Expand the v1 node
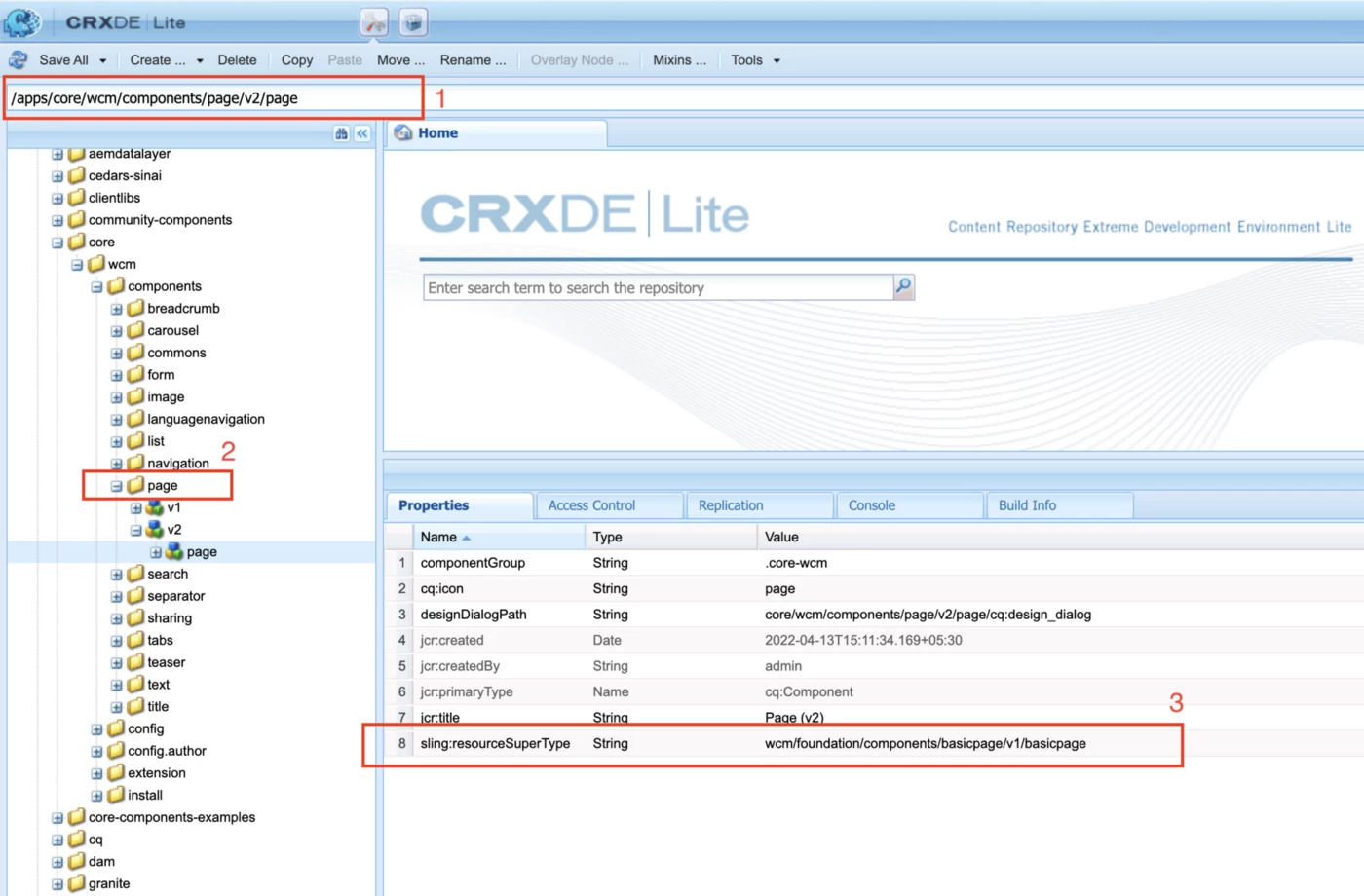 pyautogui.click(x=136, y=508)
